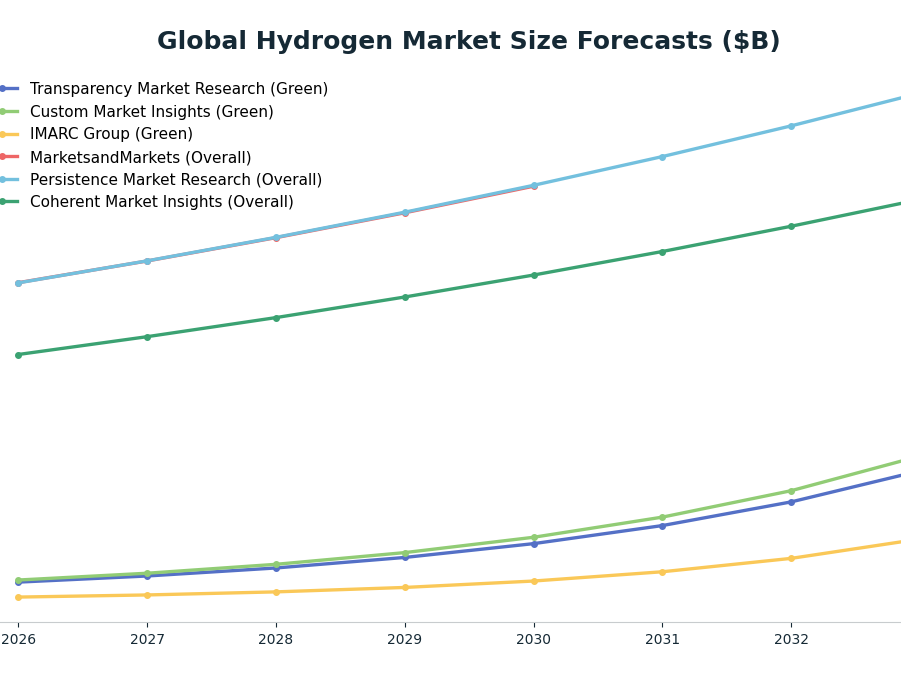
Task: Click Coherent Market Insights data point at 2026
Action: pyautogui.click(x=18, y=355)
